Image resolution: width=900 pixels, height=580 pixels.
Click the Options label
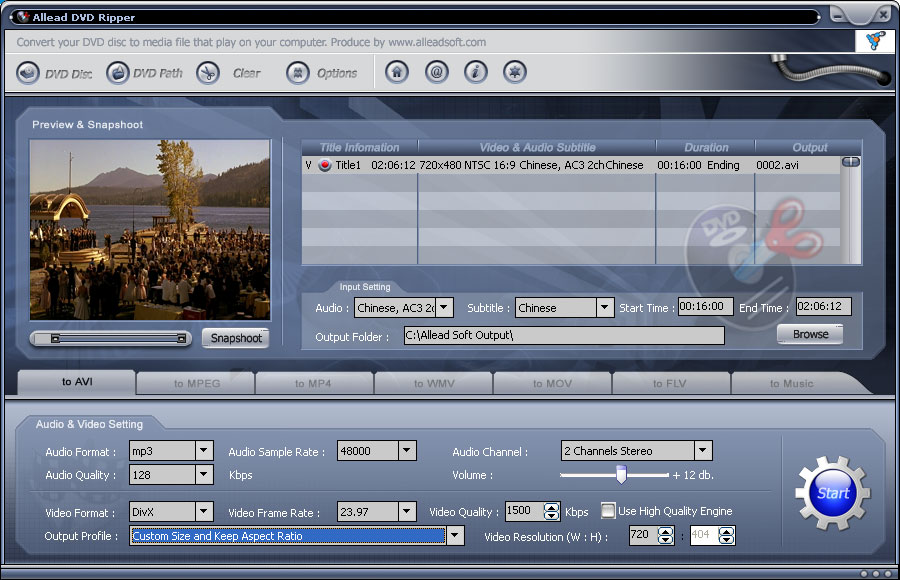(337, 74)
